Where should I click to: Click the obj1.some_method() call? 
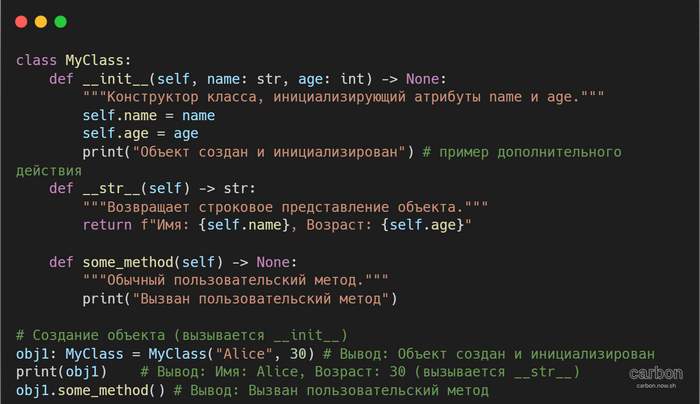point(91,389)
